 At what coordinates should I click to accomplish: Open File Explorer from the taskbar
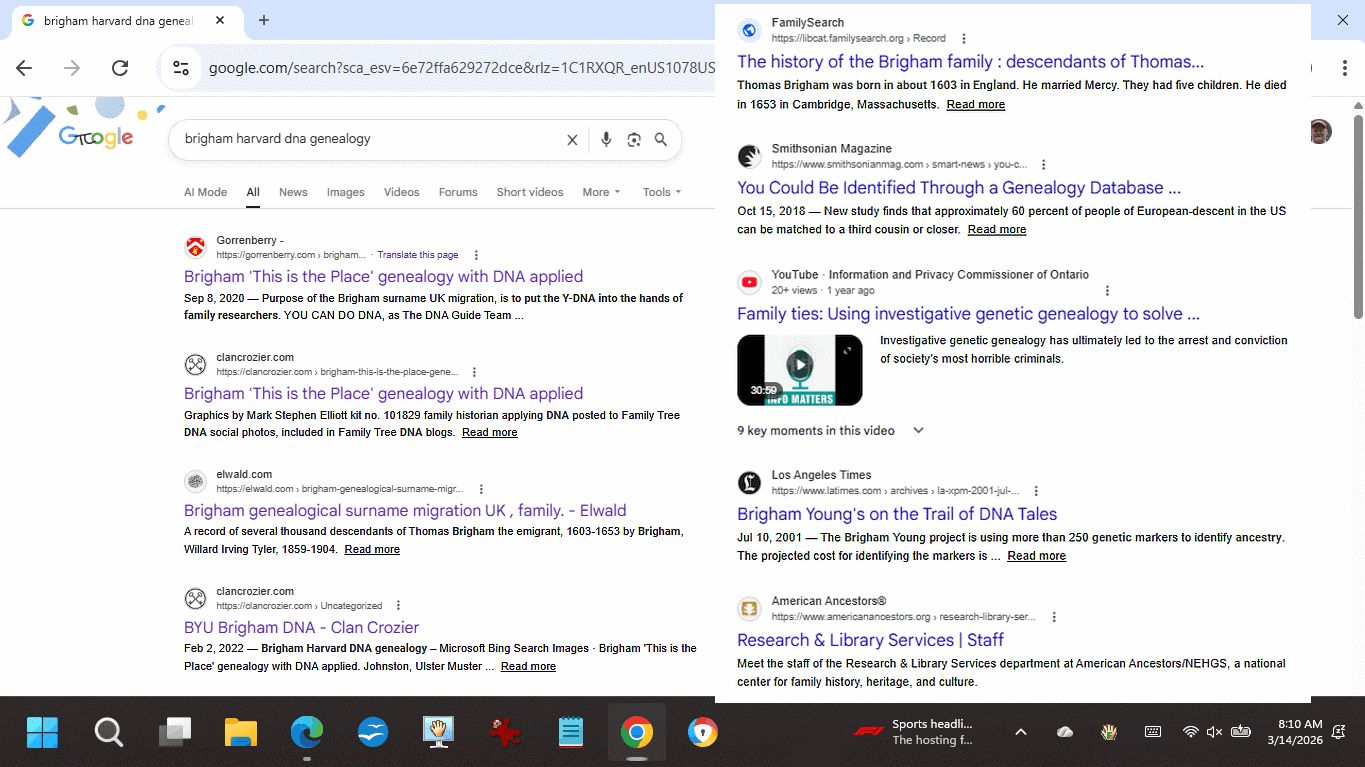(241, 733)
